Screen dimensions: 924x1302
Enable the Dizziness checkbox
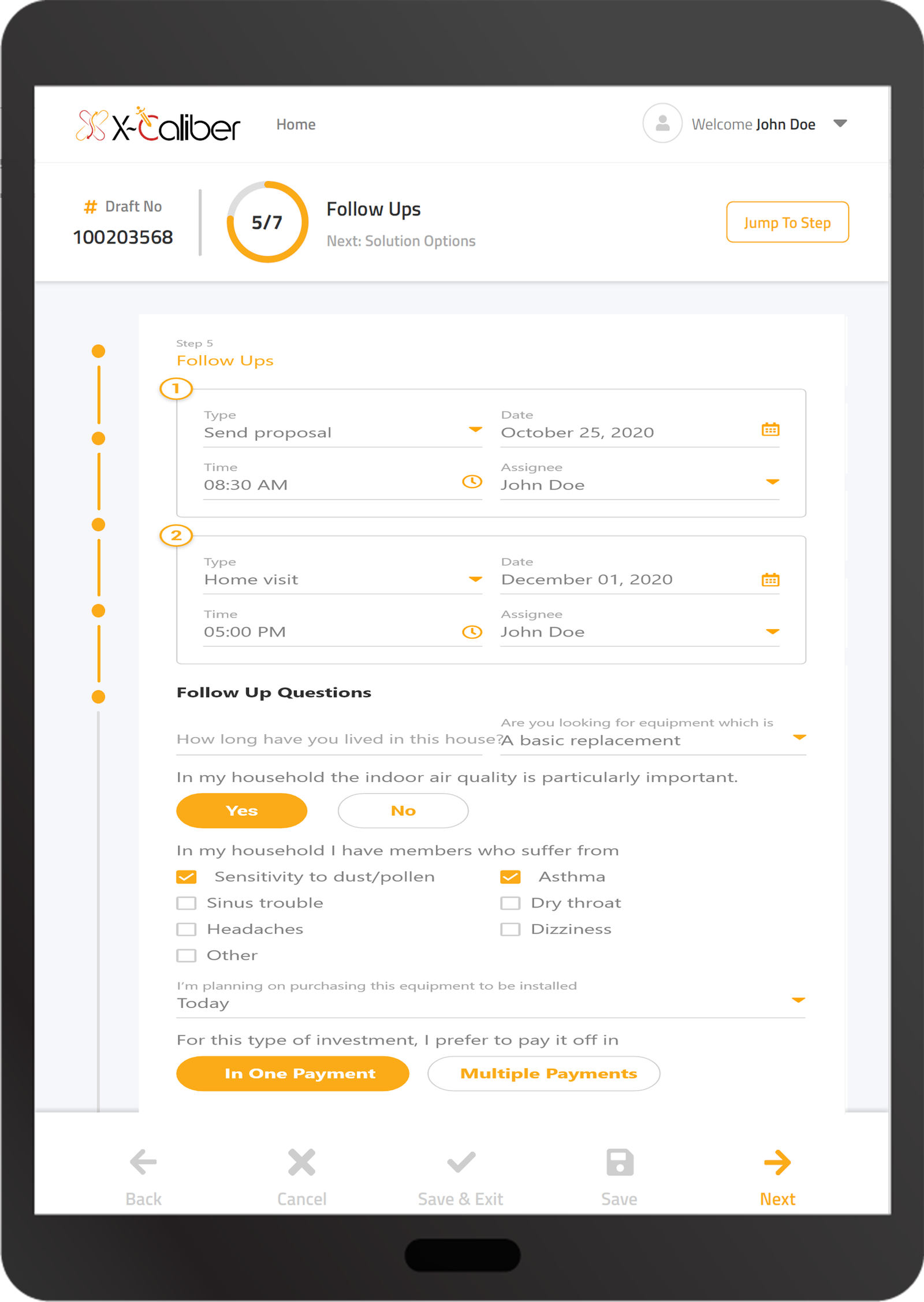(x=511, y=929)
